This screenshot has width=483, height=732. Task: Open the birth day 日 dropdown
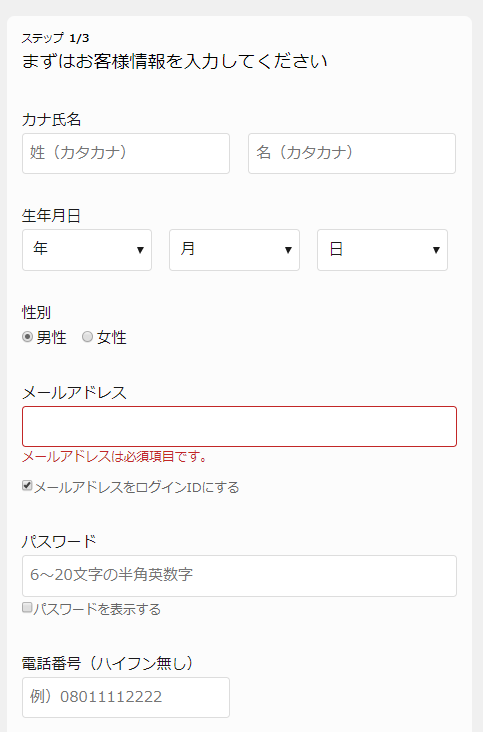point(382,250)
